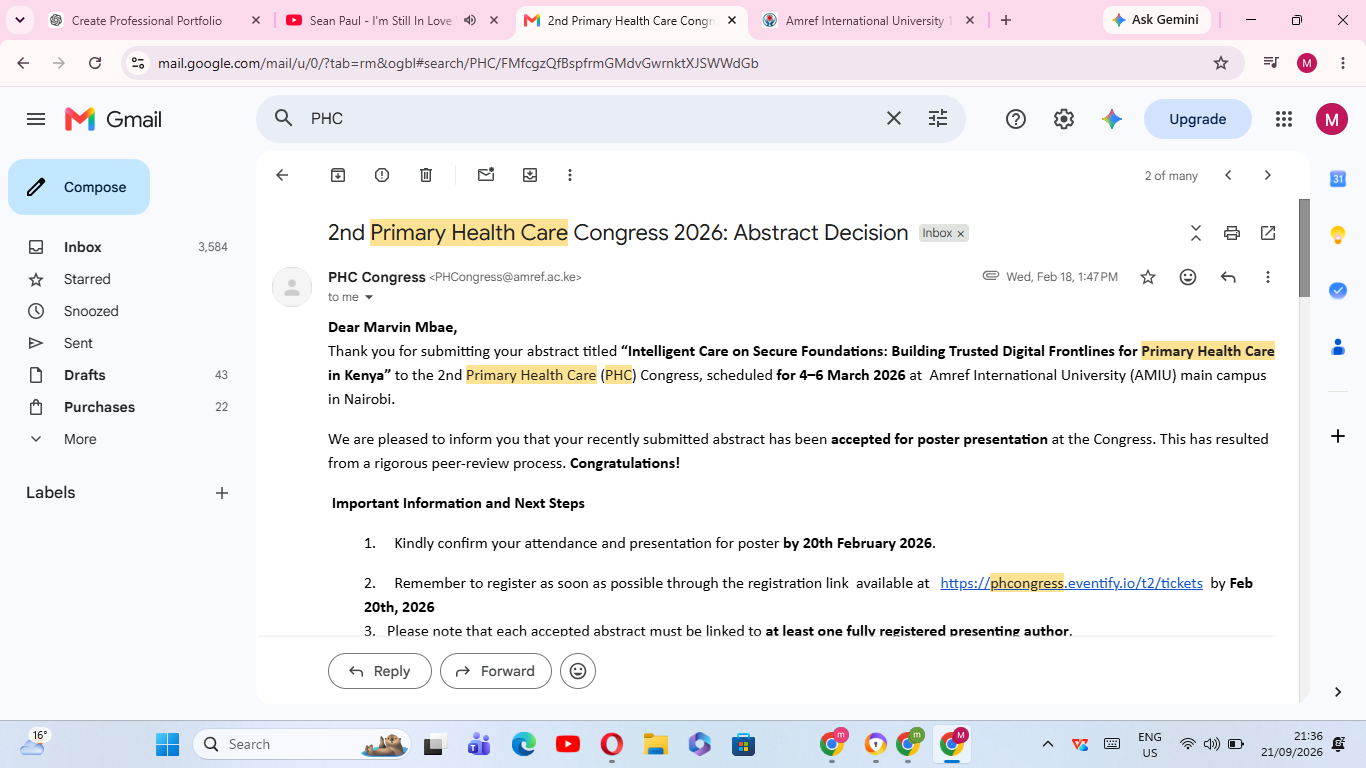Mute the Sean Paul tab audio
Image resolution: width=1366 pixels, height=768 pixels.
click(x=470, y=20)
